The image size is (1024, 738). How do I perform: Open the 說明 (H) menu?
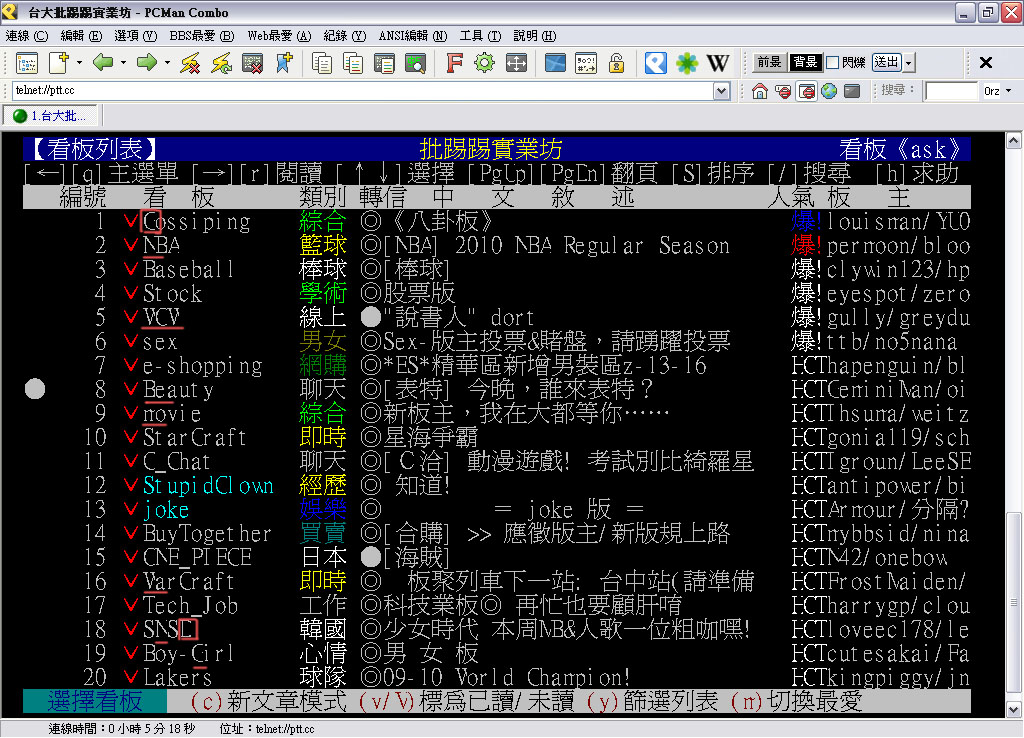click(535, 36)
